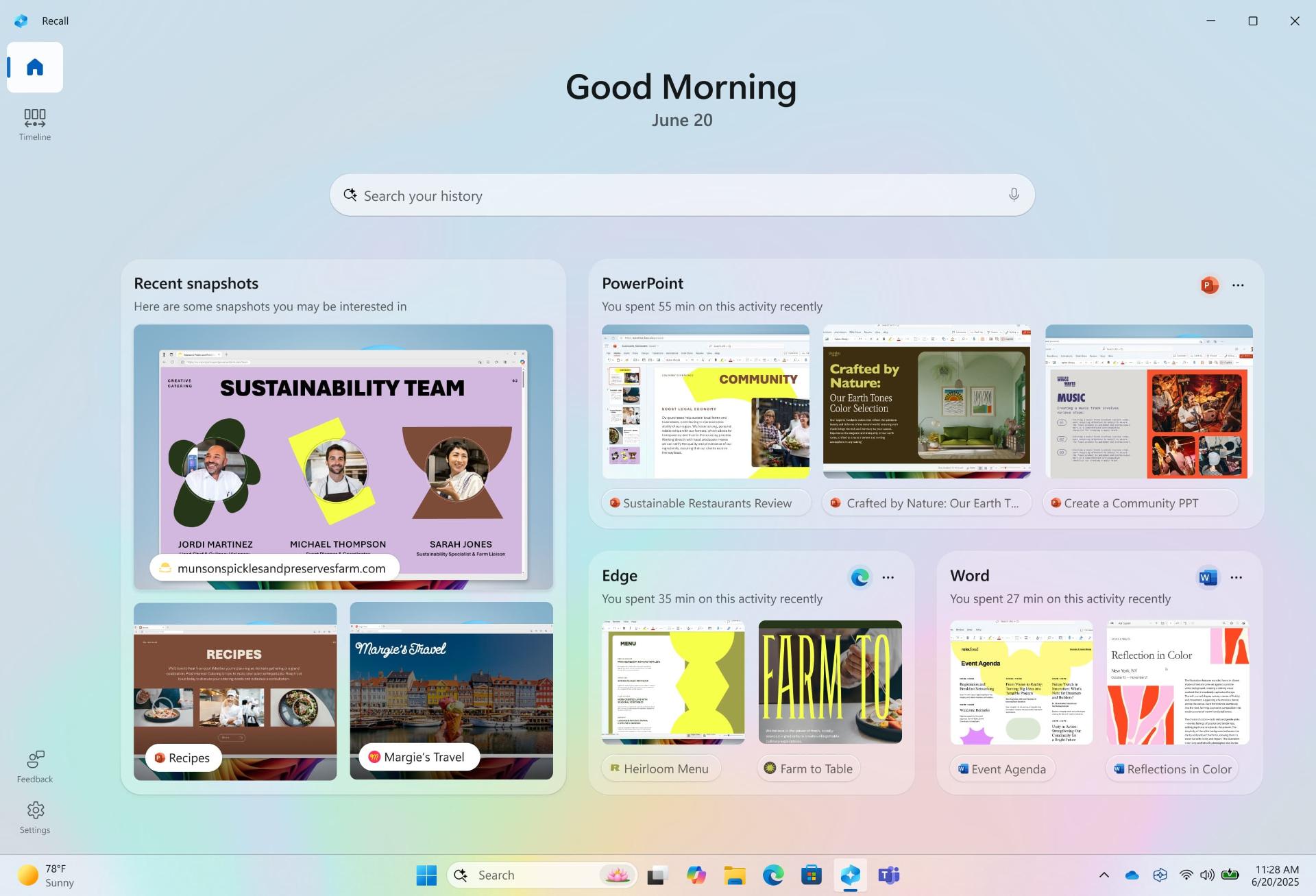The image size is (1316, 896).
Task: Open the Feedback icon in sidebar
Action: [35, 766]
